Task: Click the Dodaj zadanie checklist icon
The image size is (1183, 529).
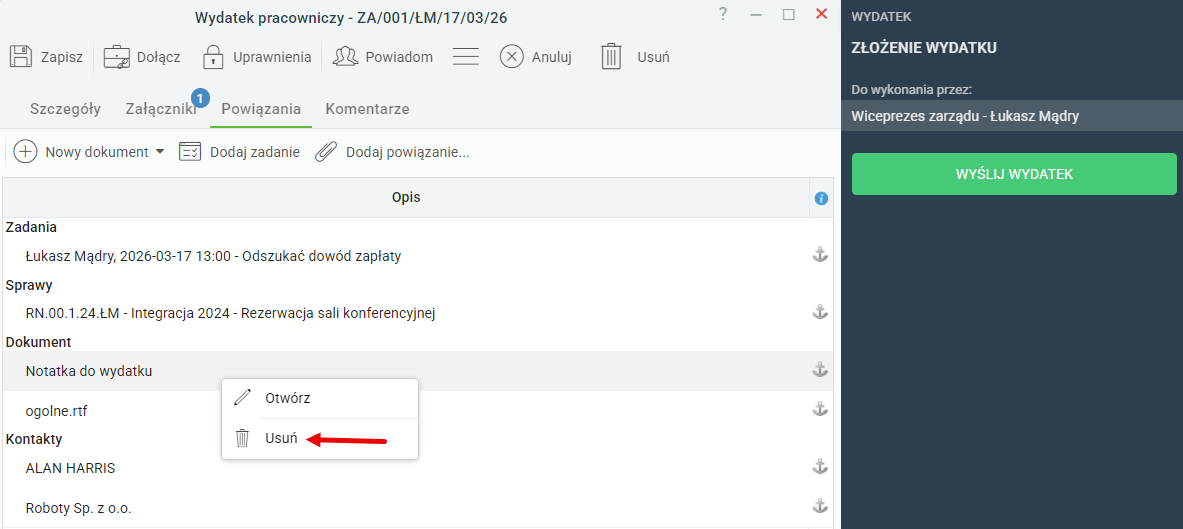Action: tap(190, 152)
